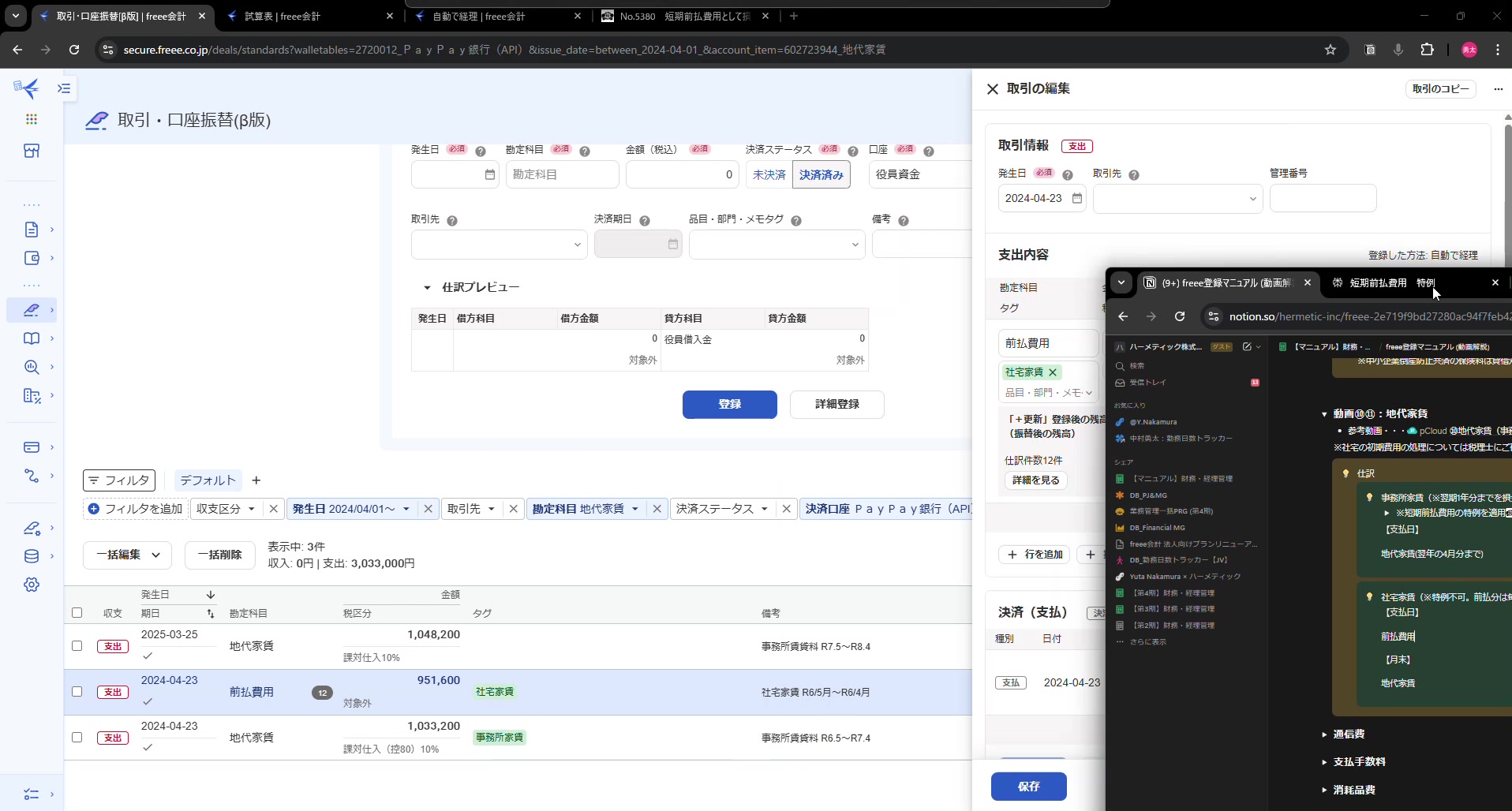Click the help icon next to 勘定科目
The image size is (1512, 811).
[x=585, y=151]
